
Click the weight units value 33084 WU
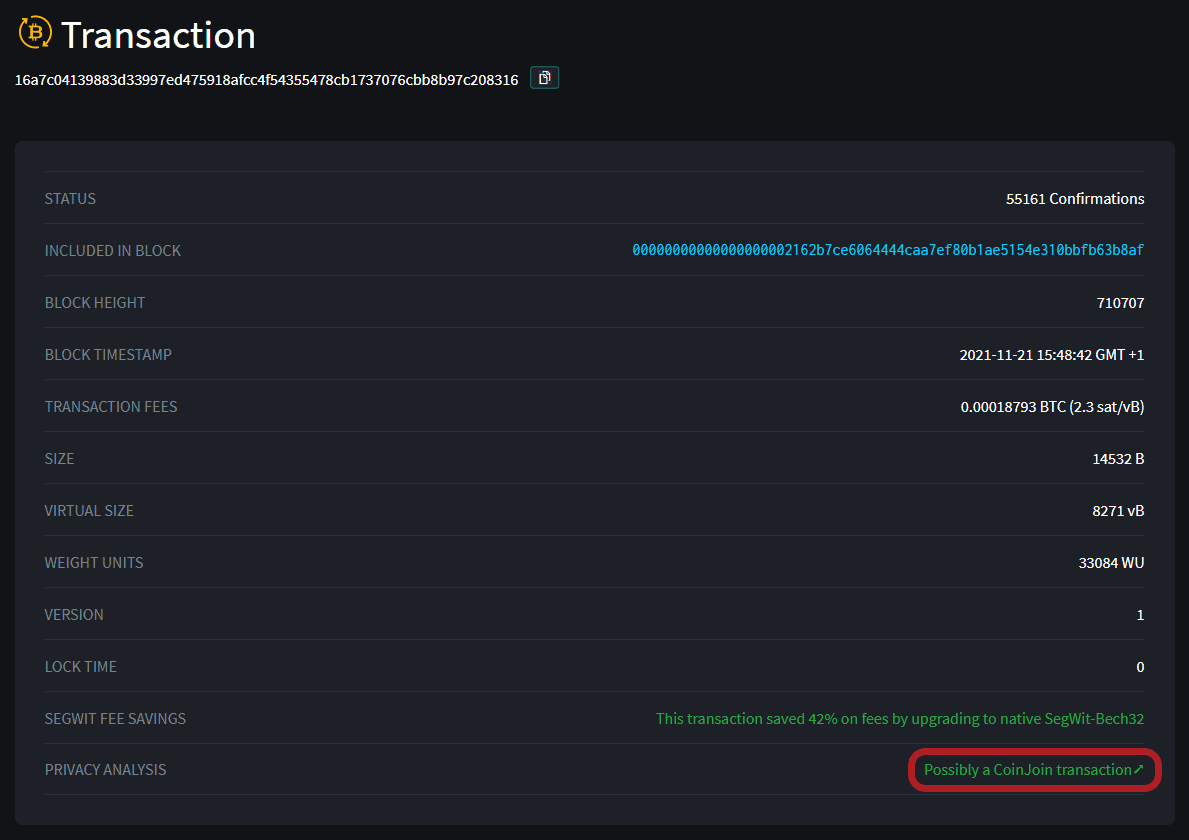[1111, 563]
